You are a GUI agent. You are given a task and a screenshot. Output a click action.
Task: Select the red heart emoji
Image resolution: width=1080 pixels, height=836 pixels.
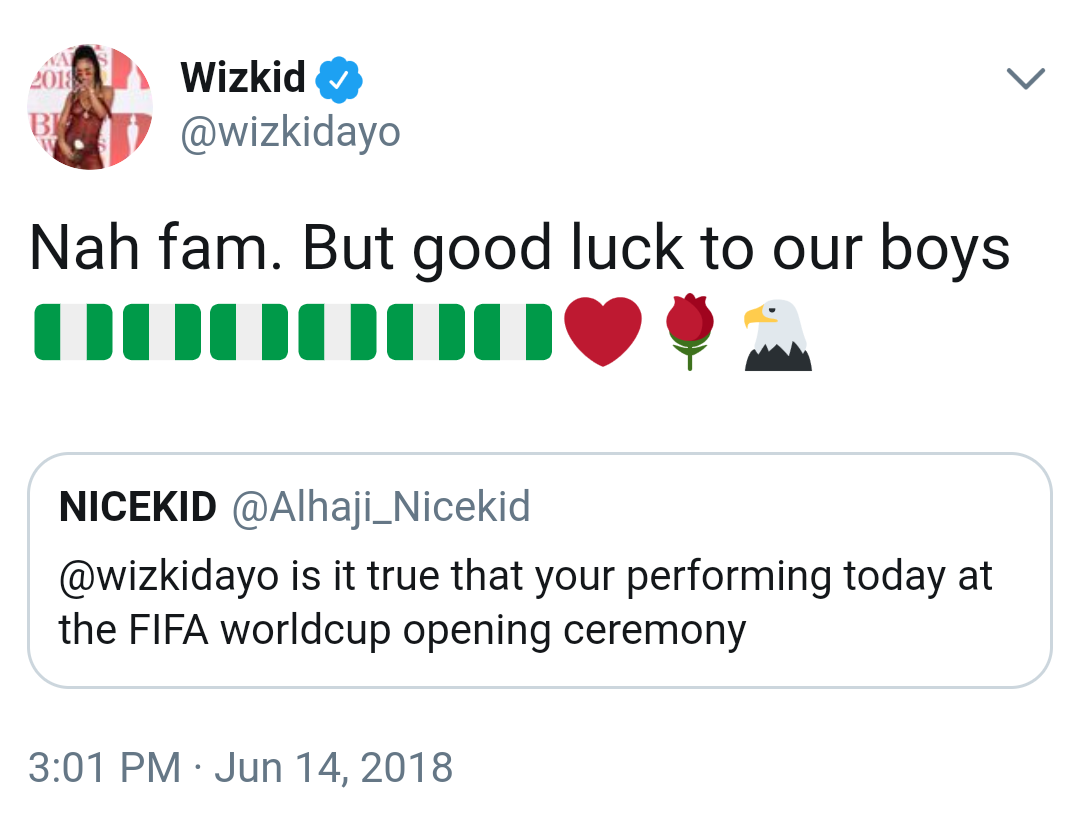click(604, 330)
